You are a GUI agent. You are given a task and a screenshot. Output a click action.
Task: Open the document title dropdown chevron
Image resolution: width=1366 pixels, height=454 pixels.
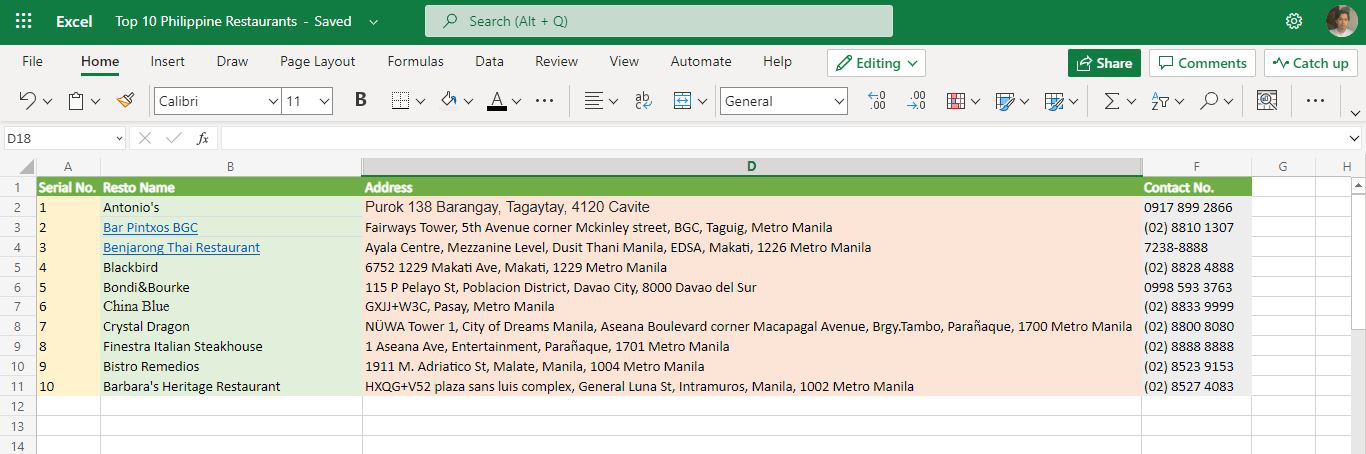(x=373, y=21)
